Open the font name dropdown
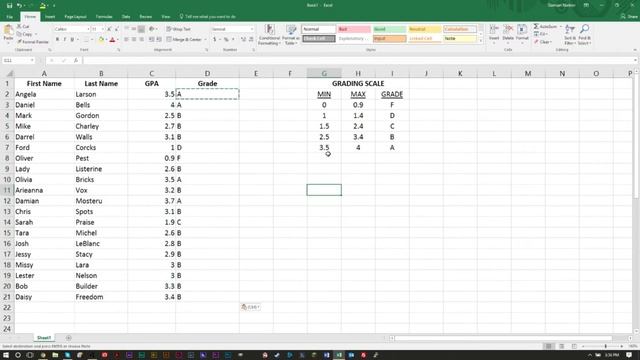 88,29
